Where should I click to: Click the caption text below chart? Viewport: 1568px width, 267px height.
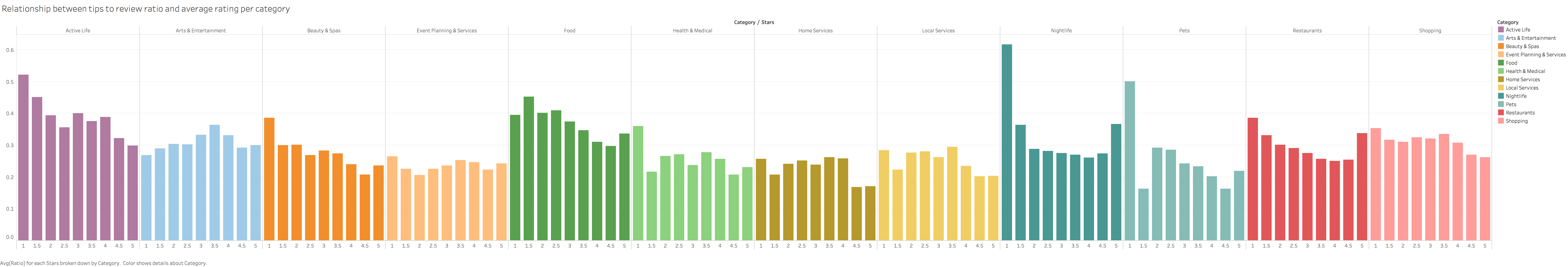coord(103,263)
